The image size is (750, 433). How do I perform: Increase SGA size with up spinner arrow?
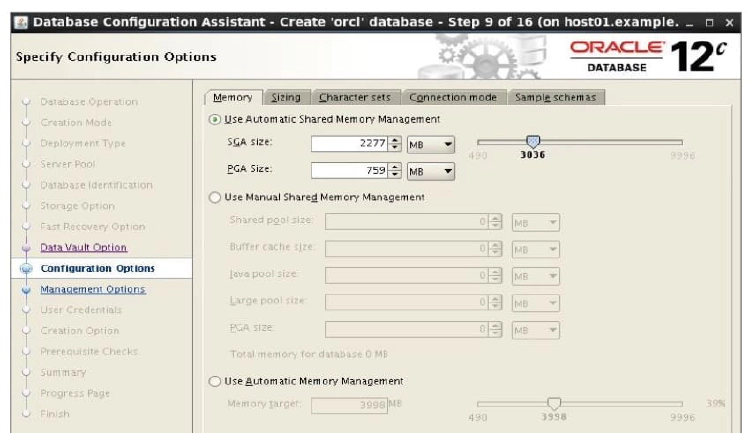[395, 140]
